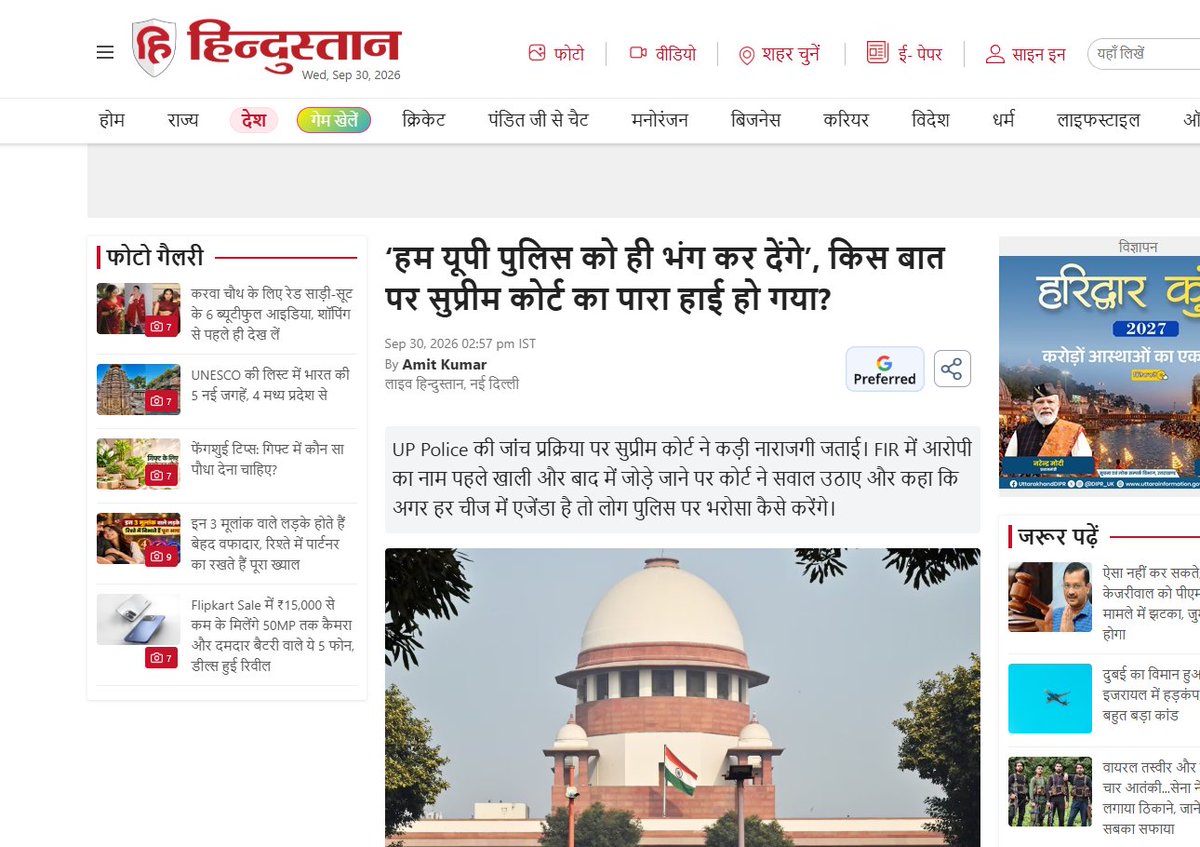
Task: Click the Hindustan logo
Action: (266, 48)
